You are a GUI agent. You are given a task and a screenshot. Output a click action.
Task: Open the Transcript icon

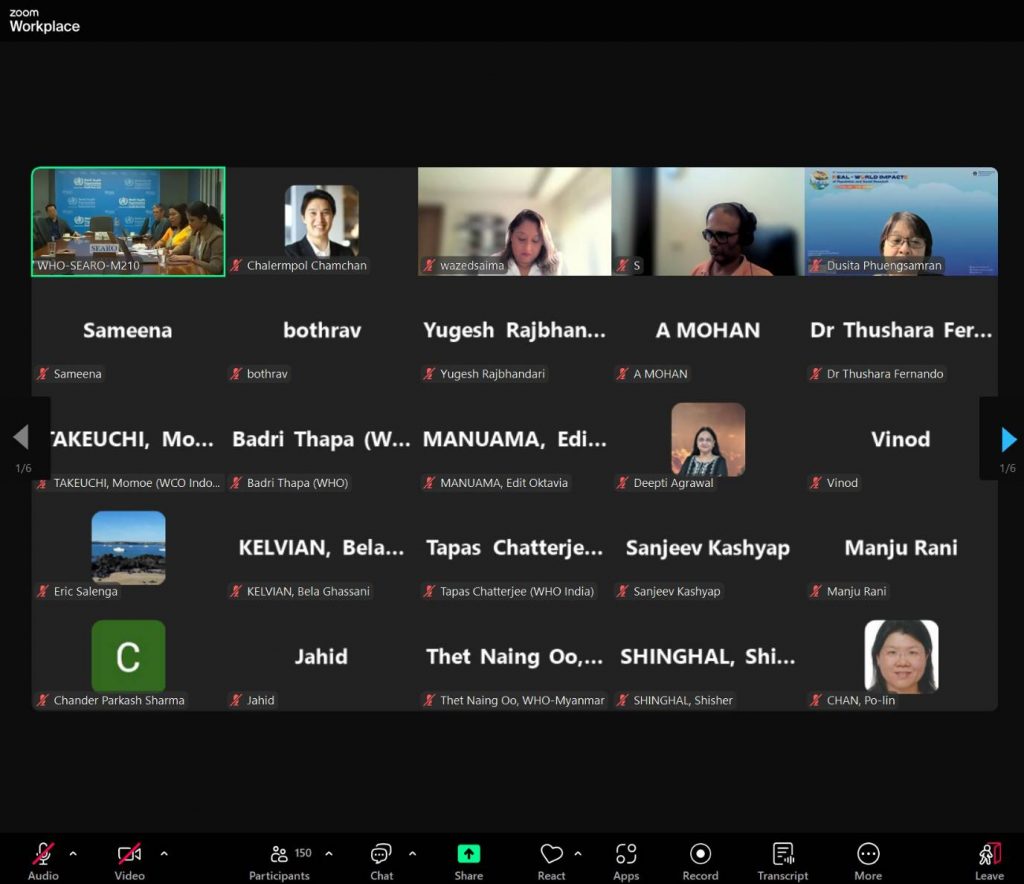click(782, 854)
